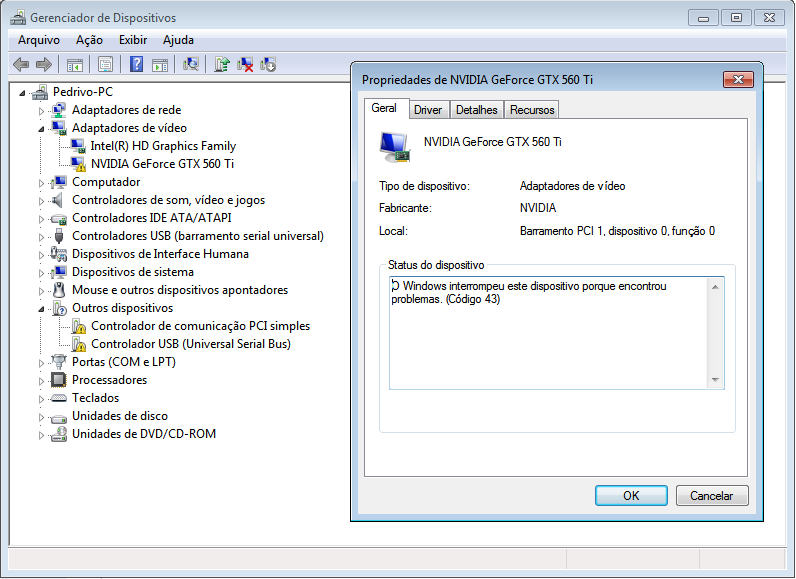Click the NVIDIA GeForce tree warning icon
The height and width of the screenshot is (579, 796).
pyautogui.click(x=78, y=164)
